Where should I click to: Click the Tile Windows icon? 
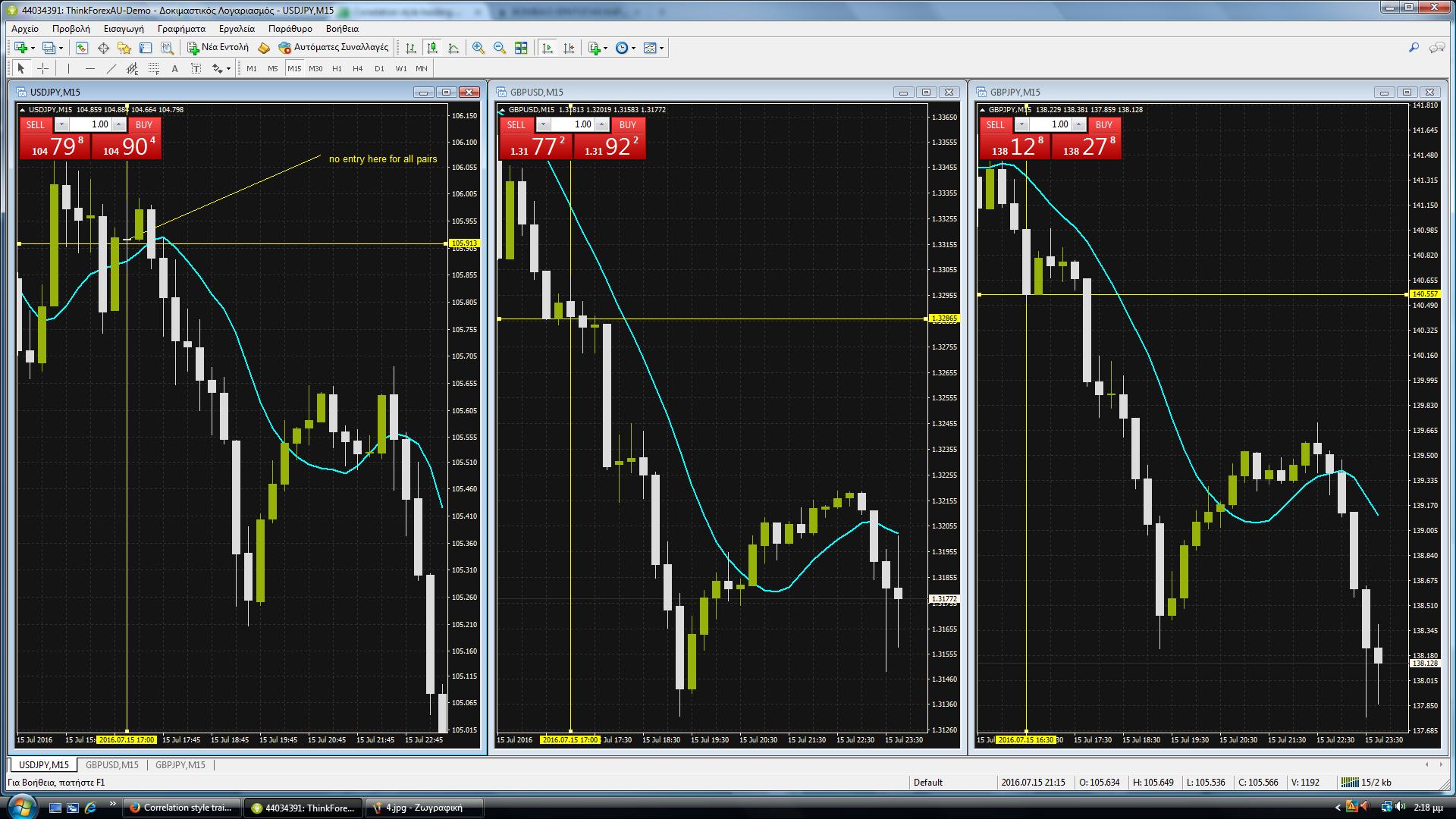[x=521, y=48]
